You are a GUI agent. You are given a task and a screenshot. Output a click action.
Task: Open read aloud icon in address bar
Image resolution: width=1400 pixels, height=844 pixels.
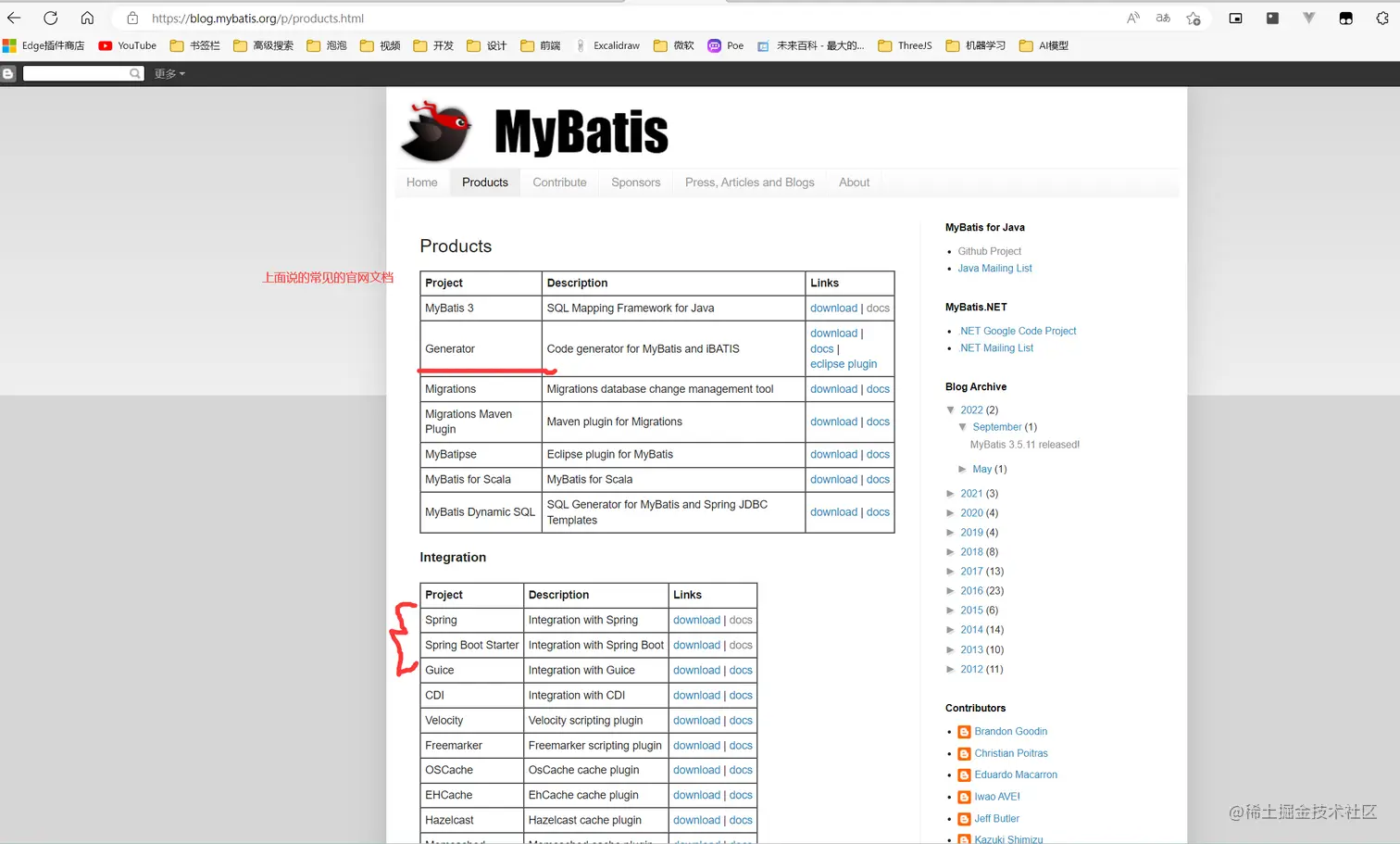1132,18
